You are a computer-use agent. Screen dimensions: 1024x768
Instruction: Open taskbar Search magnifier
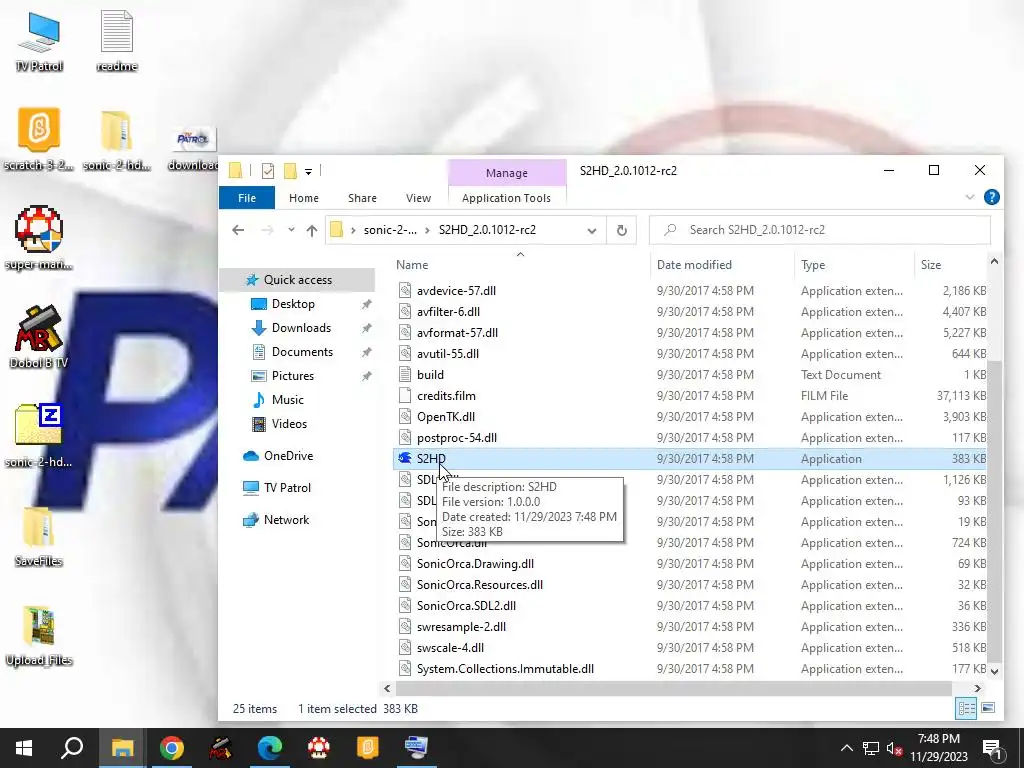coord(72,748)
